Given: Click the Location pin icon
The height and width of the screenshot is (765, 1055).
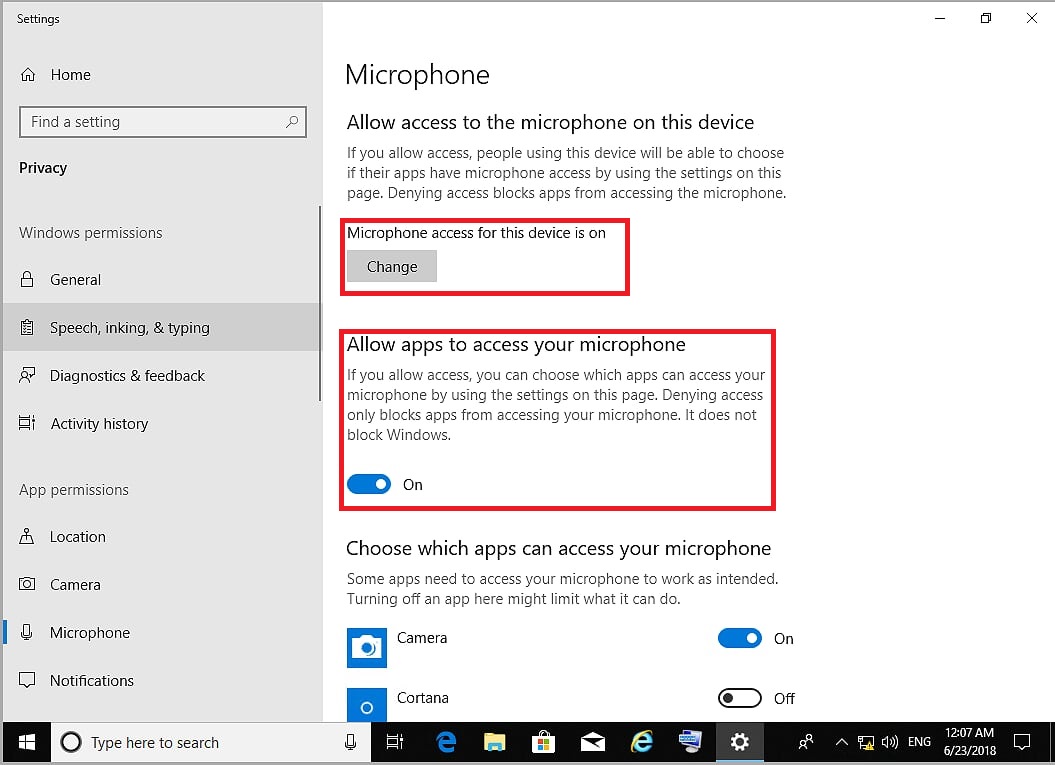Looking at the screenshot, I should [x=27, y=536].
